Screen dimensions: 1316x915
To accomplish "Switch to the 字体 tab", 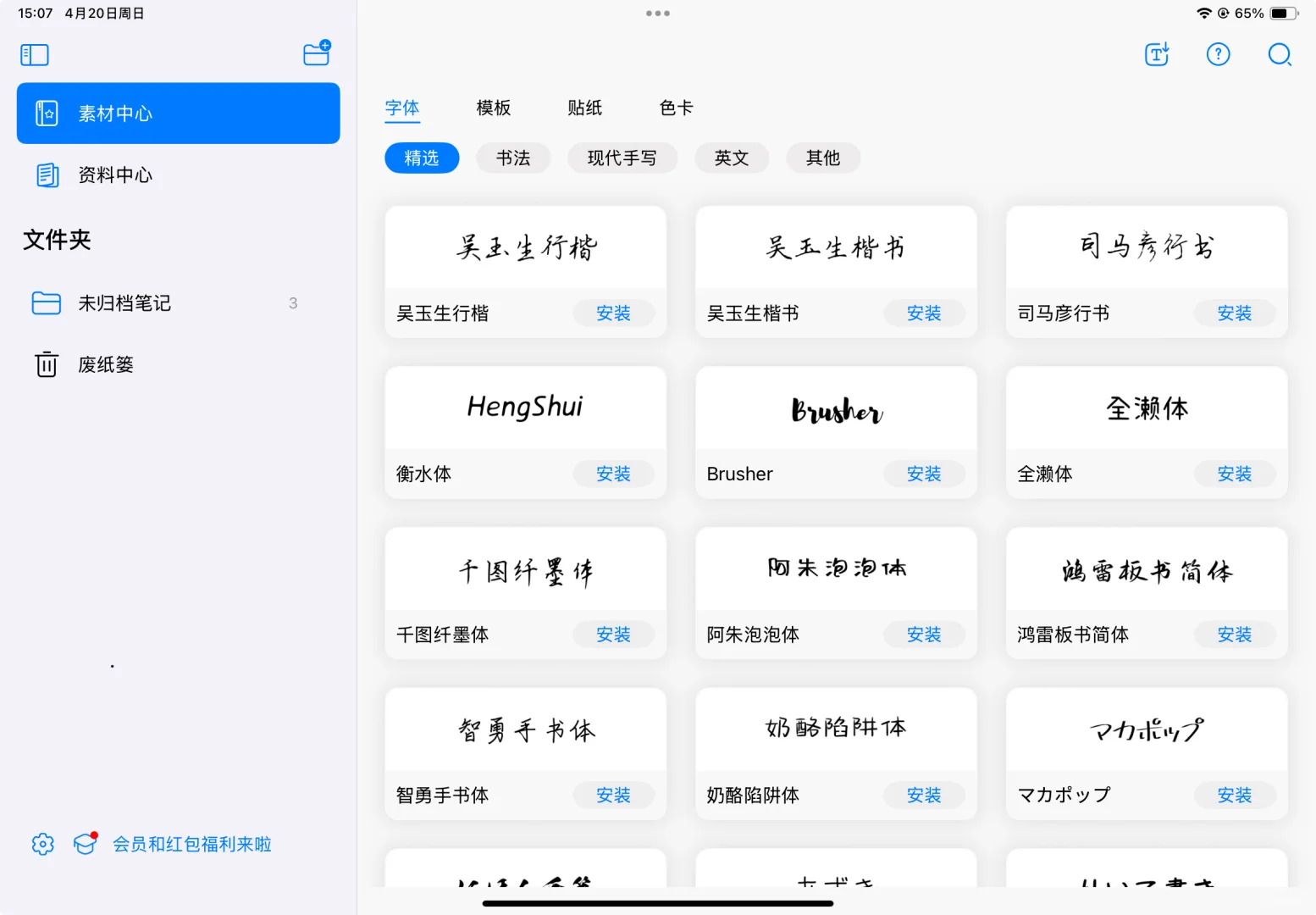I will coord(402,108).
